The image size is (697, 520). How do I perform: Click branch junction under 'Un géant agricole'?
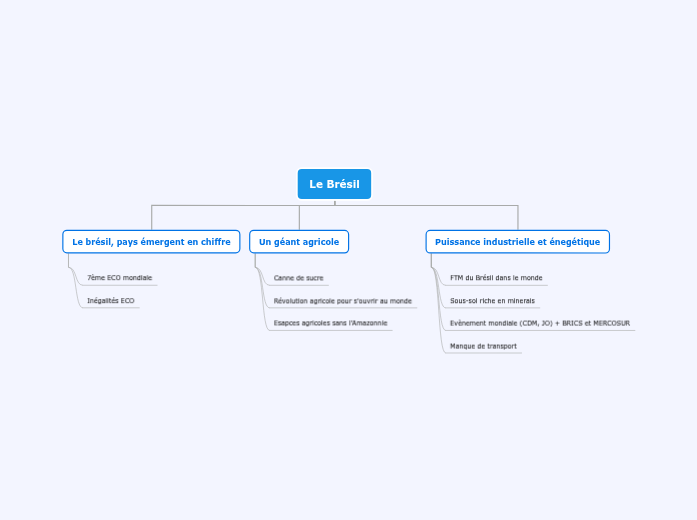255,260
